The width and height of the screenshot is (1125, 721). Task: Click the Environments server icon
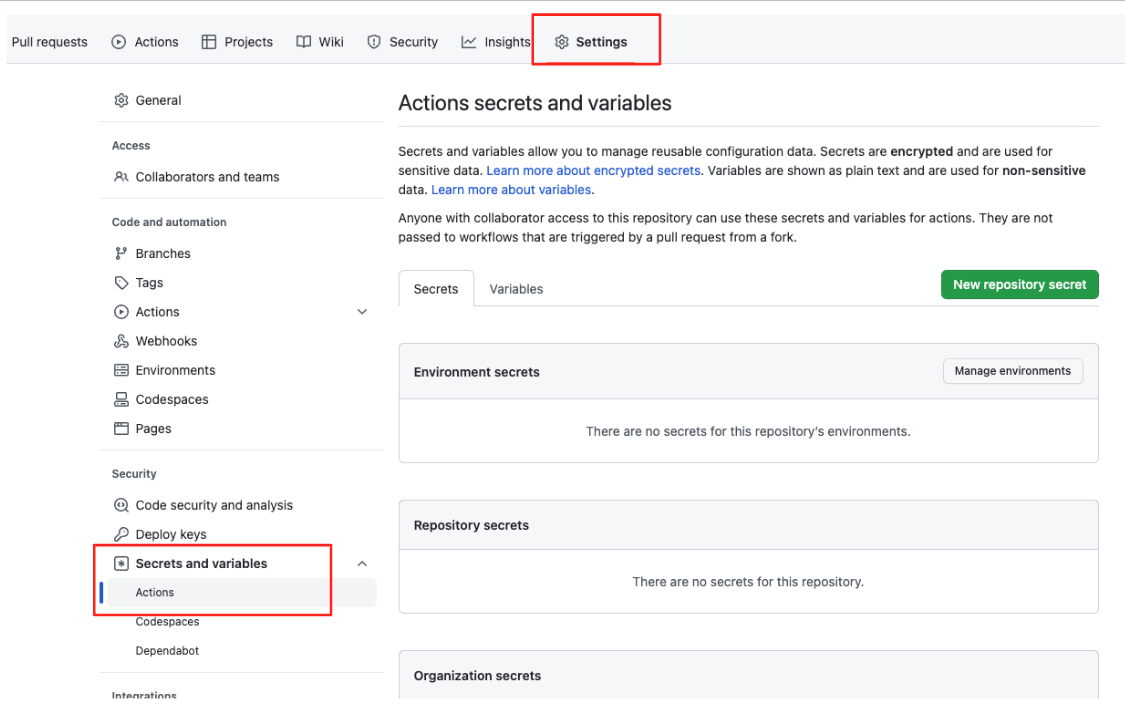(120, 370)
